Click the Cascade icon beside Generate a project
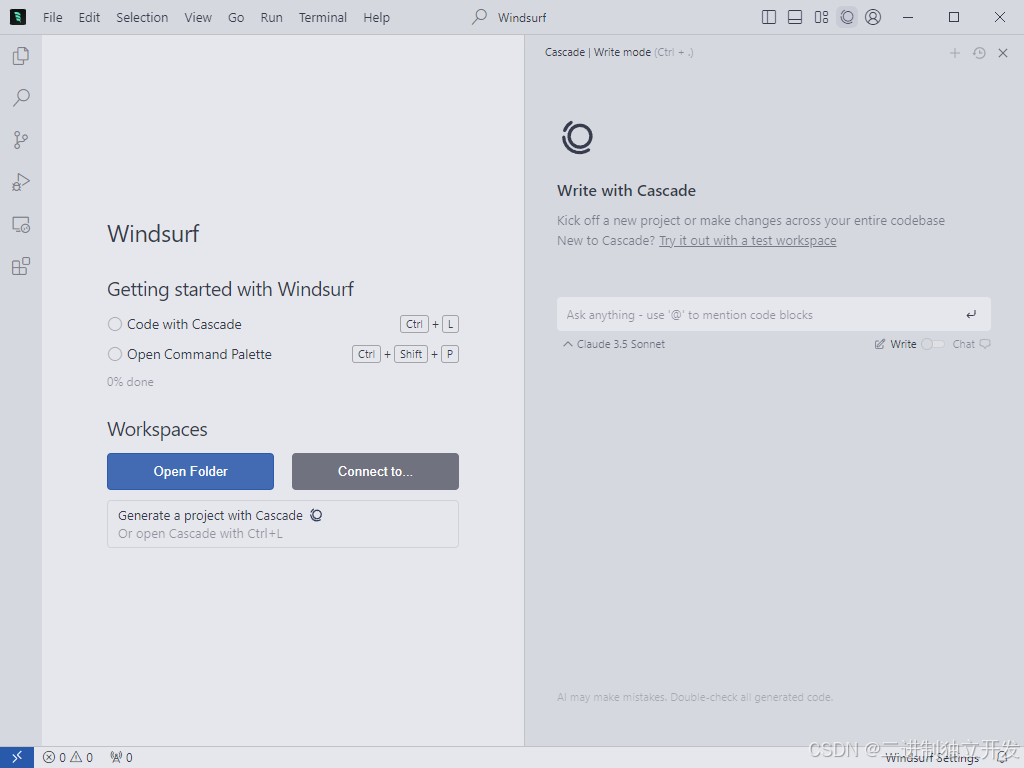Image resolution: width=1024 pixels, height=768 pixels. pos(316,515)
